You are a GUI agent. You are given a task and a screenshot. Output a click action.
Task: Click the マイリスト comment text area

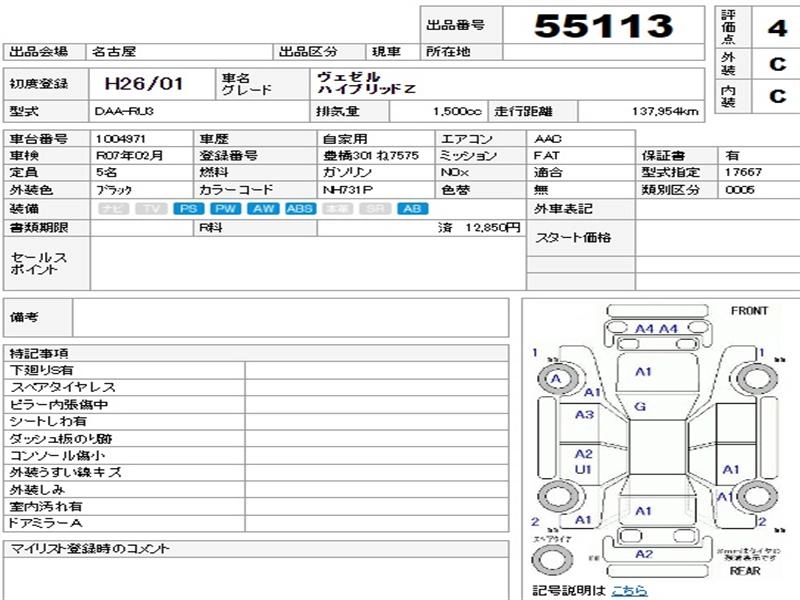coord(256,579)
